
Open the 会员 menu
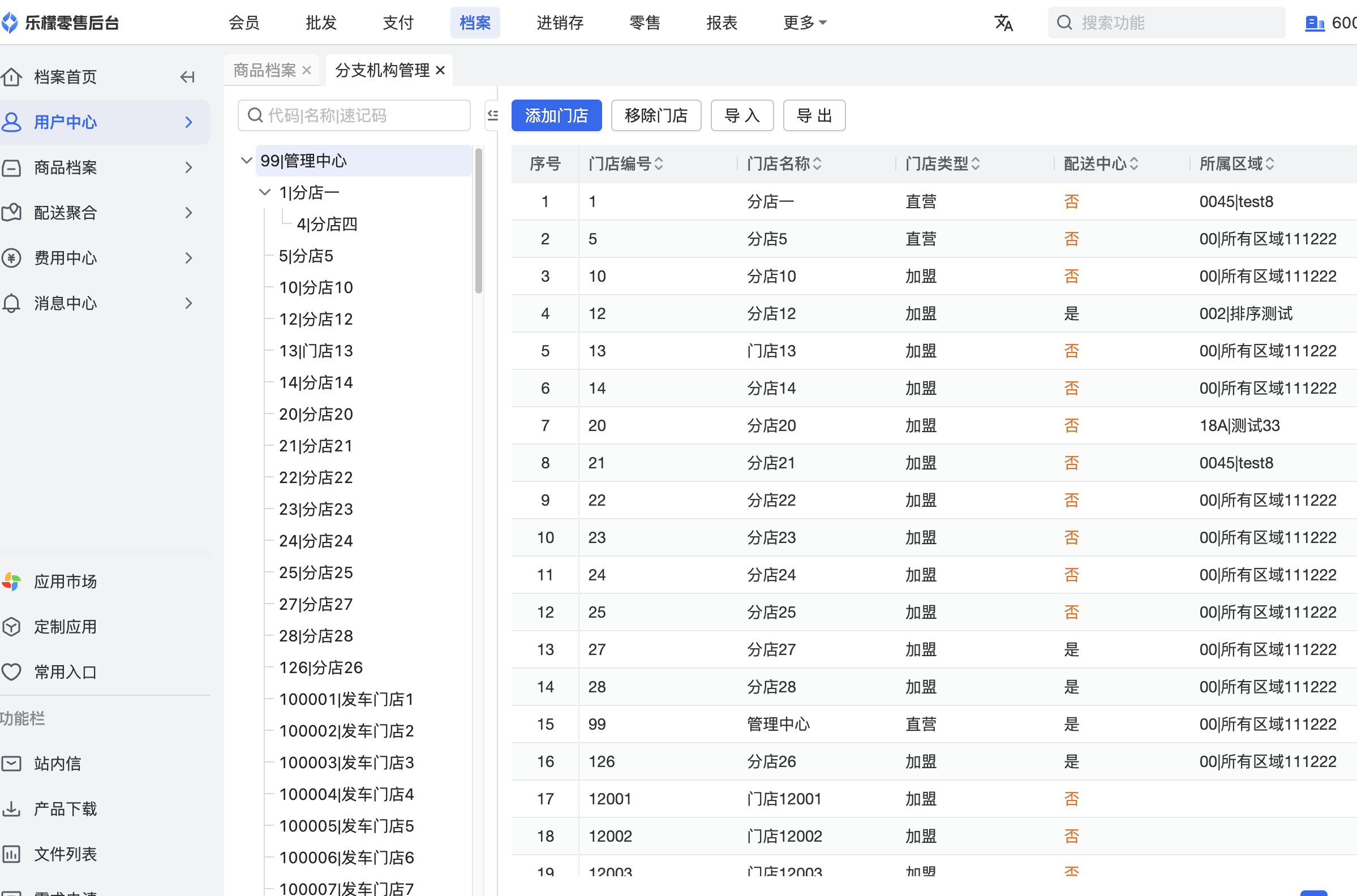coord(244,23)
